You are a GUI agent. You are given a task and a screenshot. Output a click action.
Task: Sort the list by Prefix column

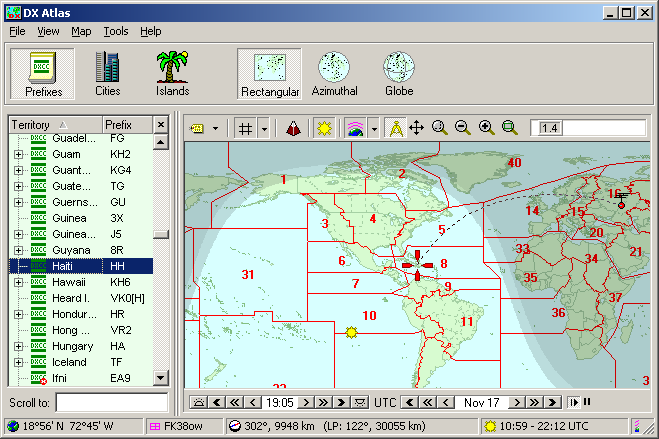(x=127, y=125)
